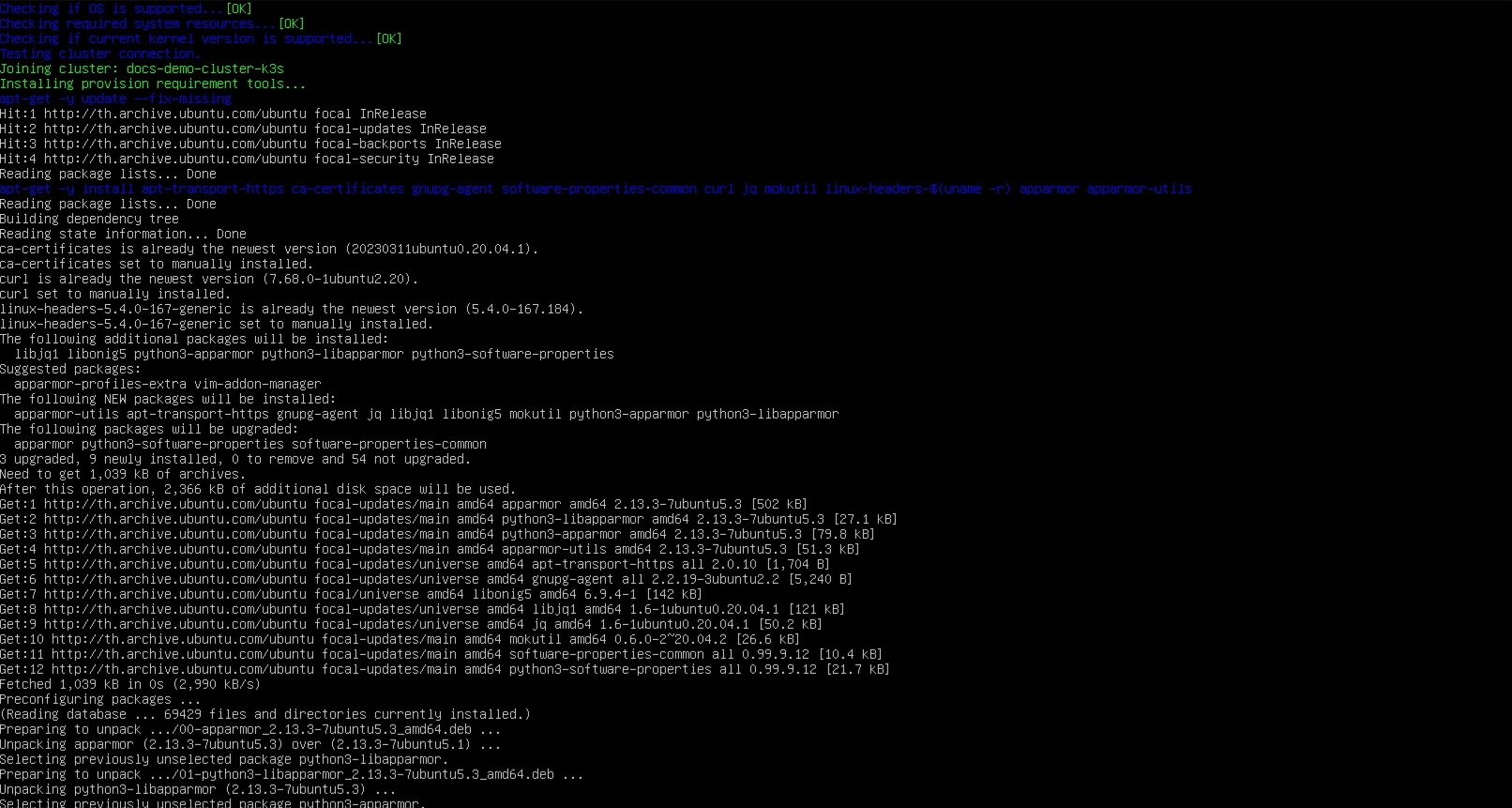Click the 'Reading database' 69429 files line
The image size is (1512, 808).
265,714
